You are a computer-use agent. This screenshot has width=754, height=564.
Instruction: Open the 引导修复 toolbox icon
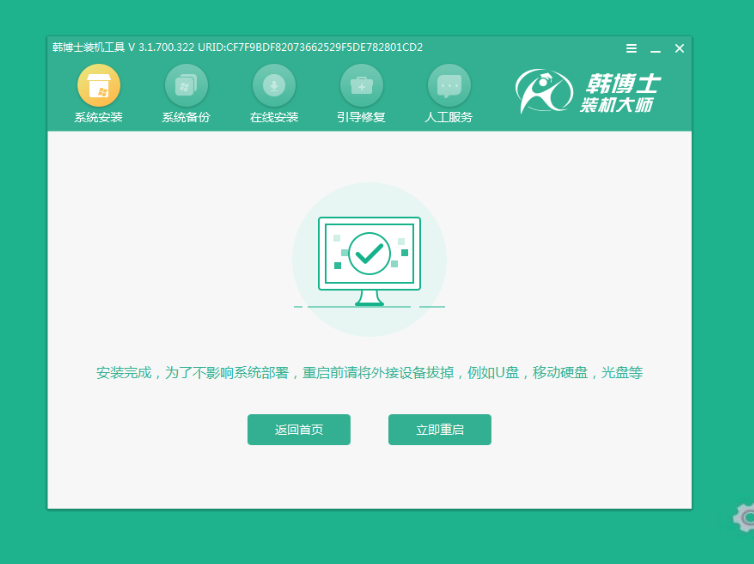point(362,86)
